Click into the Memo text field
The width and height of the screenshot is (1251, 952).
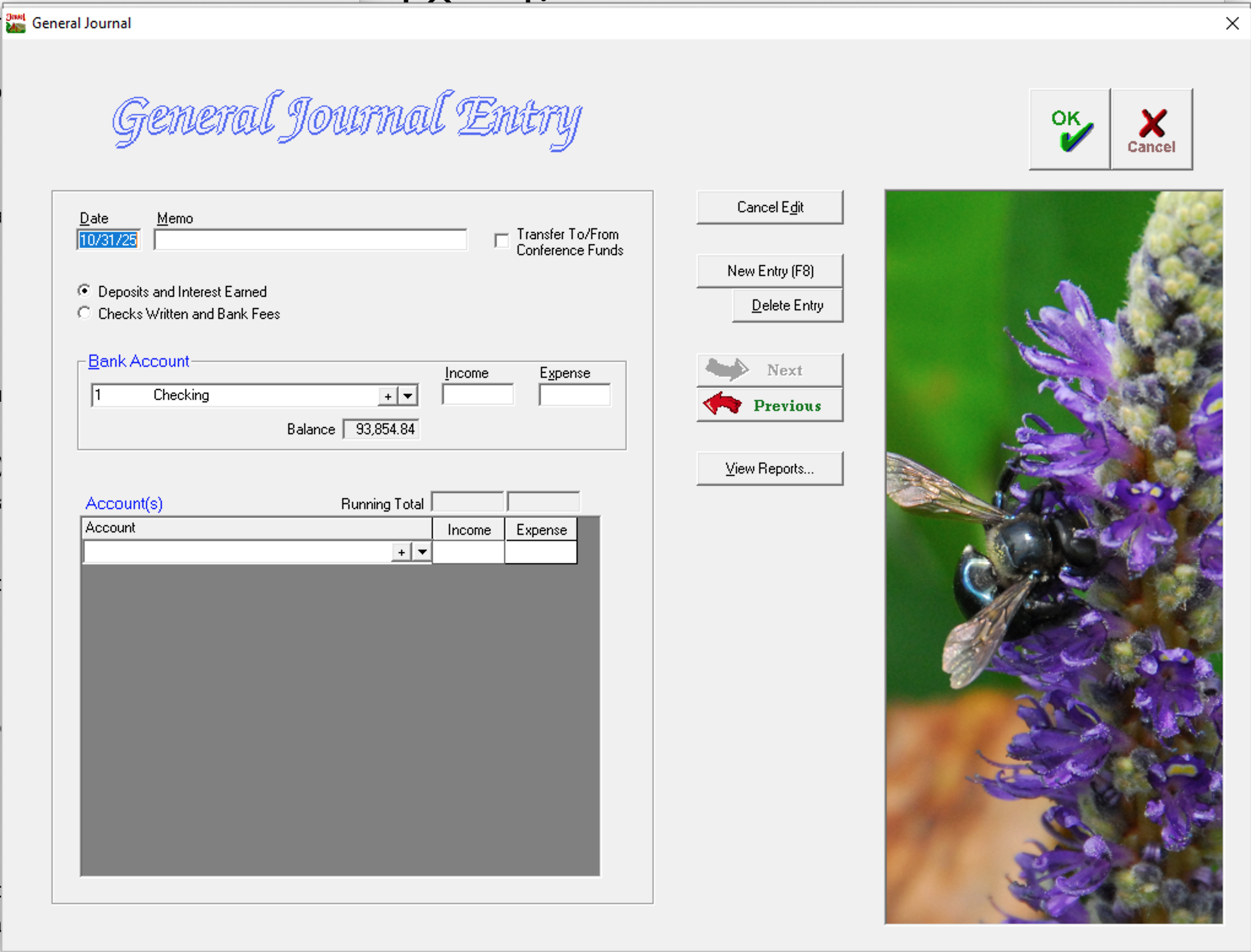pyautogui.click(x=310, y=240)
